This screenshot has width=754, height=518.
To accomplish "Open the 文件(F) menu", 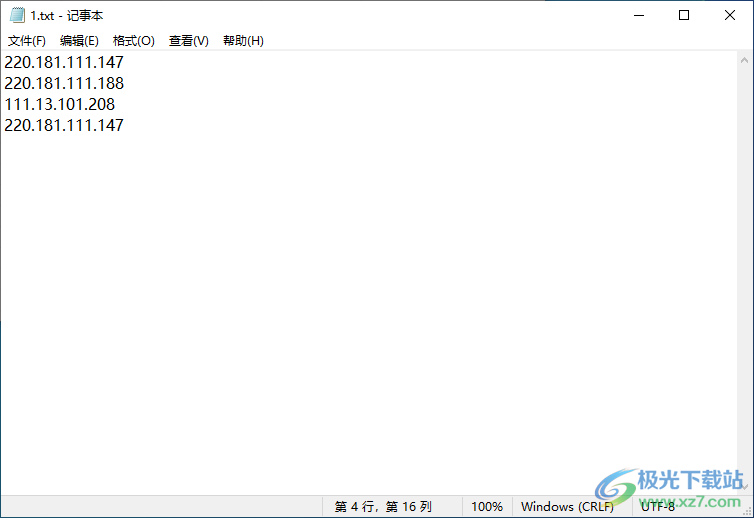I will (x=26, y=41).
